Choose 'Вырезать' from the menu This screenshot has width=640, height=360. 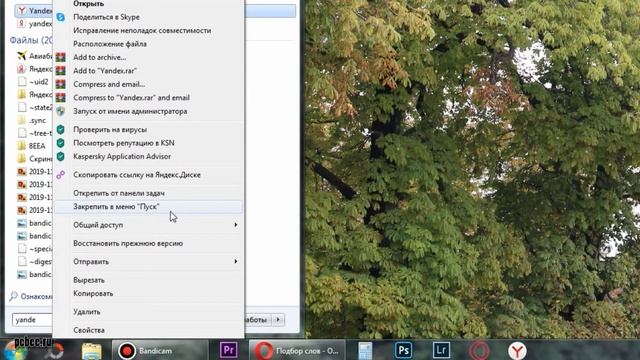[89, 280]
